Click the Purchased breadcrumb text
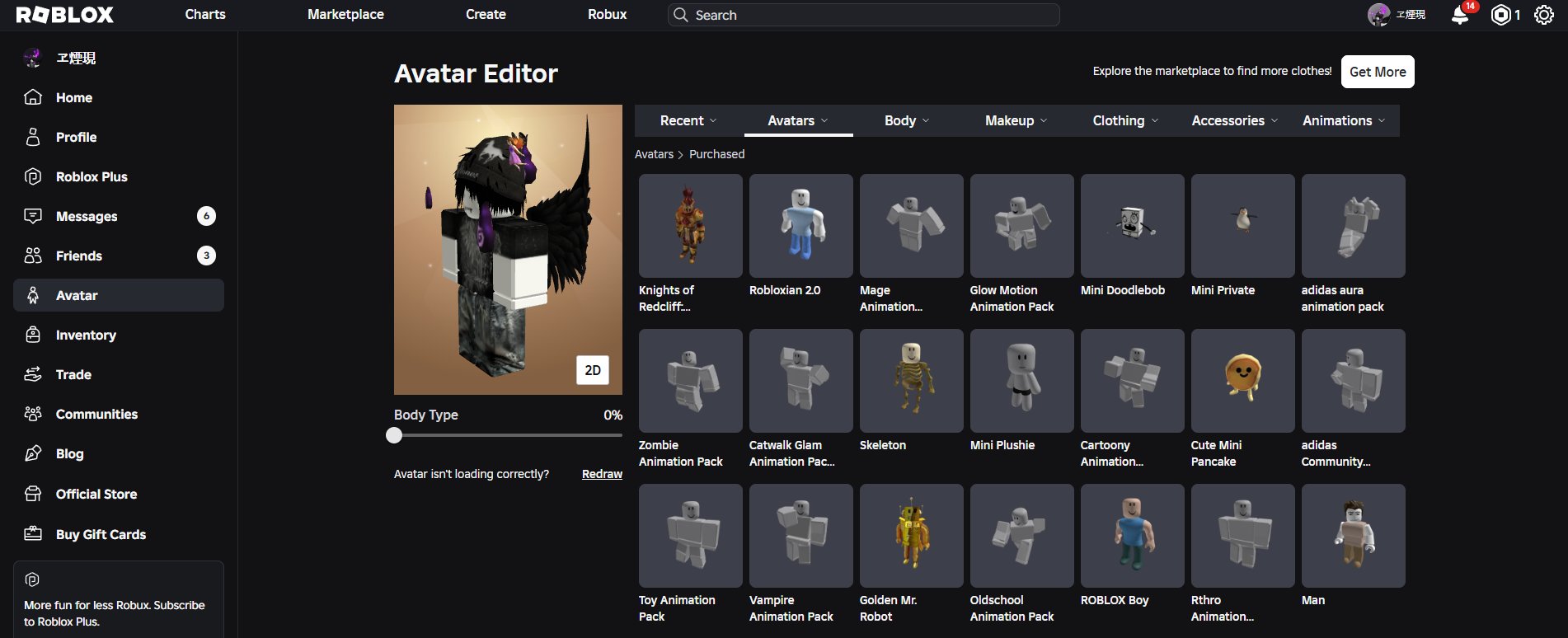 [716, 154]
